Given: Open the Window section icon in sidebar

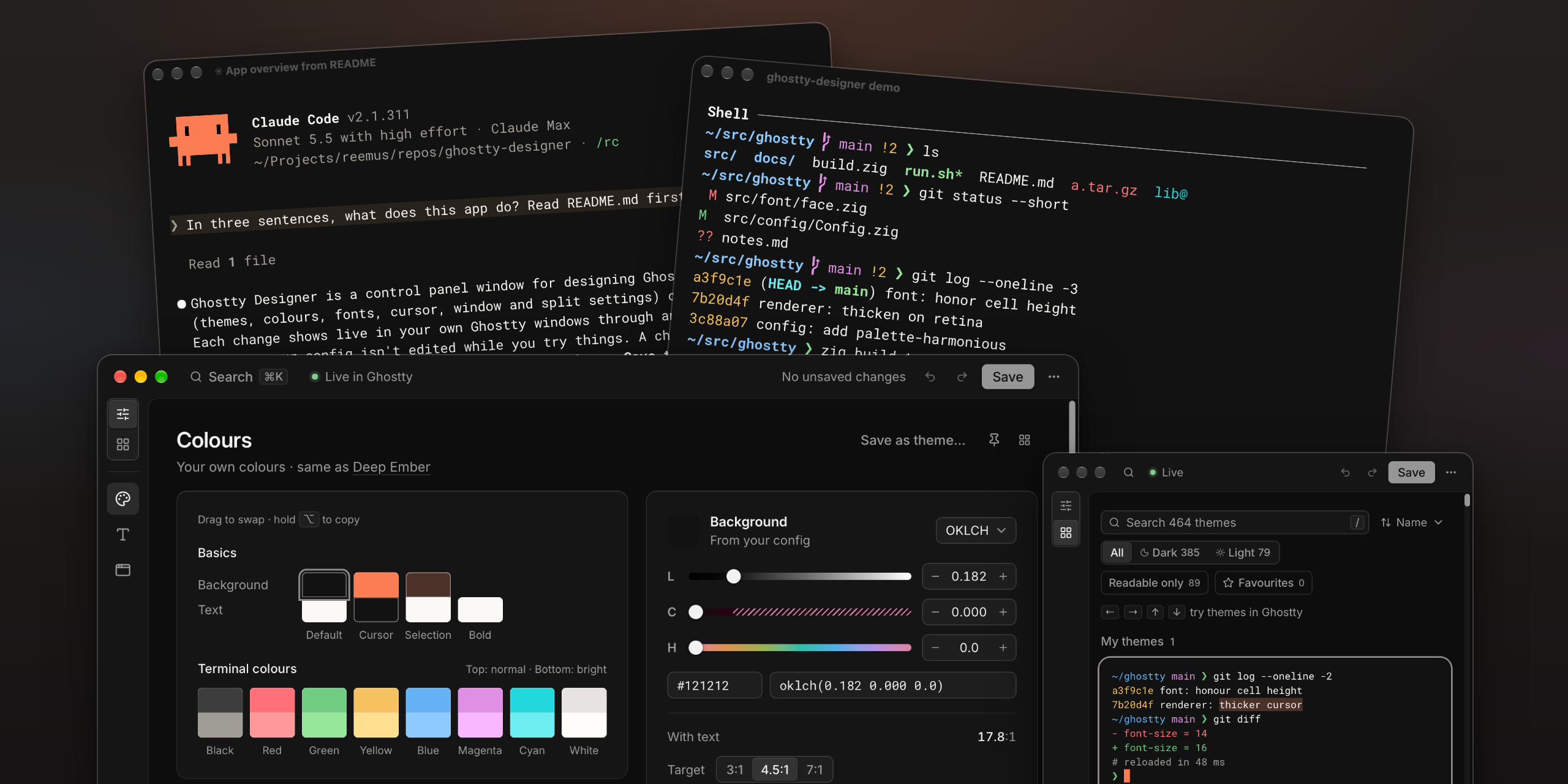Looking at the screenshot, I should [x=123, y=570].
